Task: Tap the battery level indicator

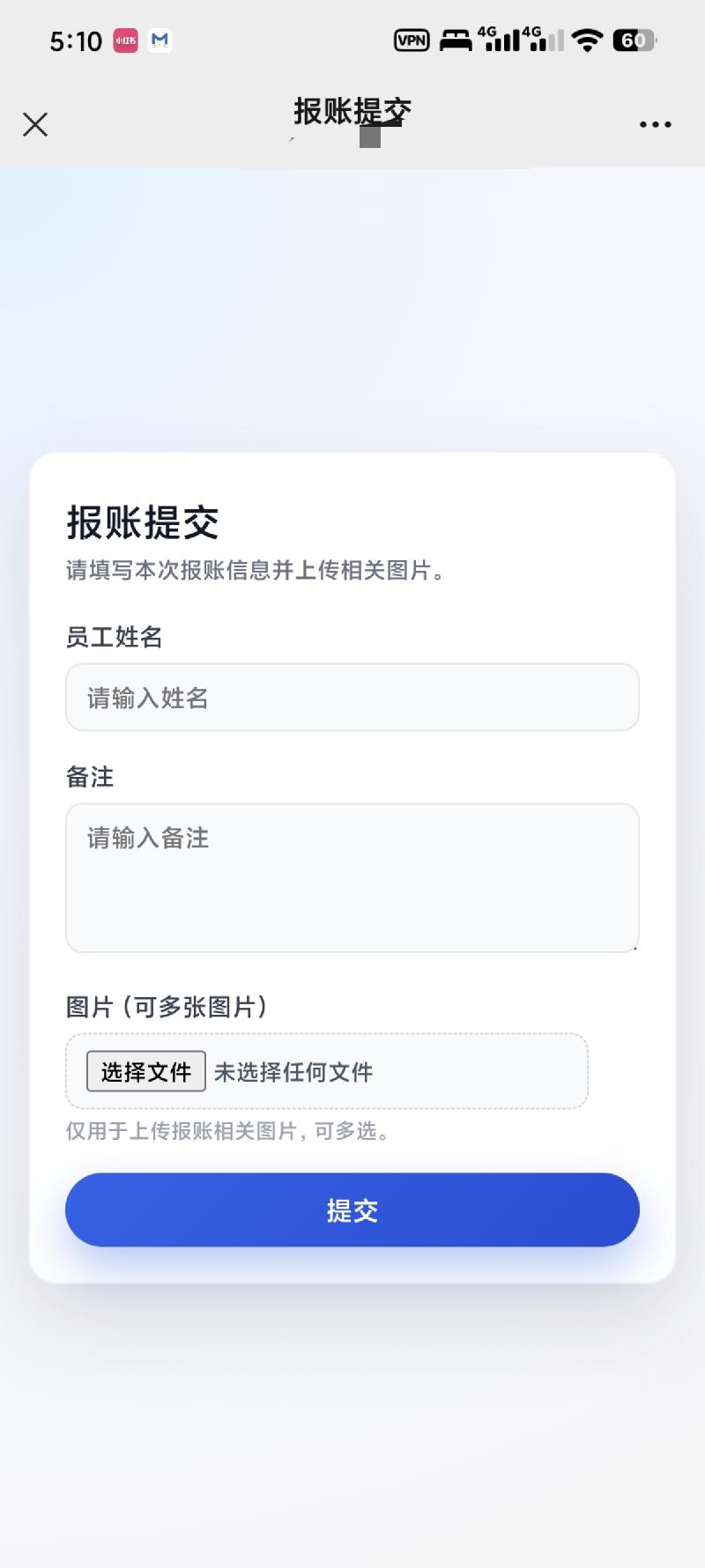Action: tap(634, 41)
